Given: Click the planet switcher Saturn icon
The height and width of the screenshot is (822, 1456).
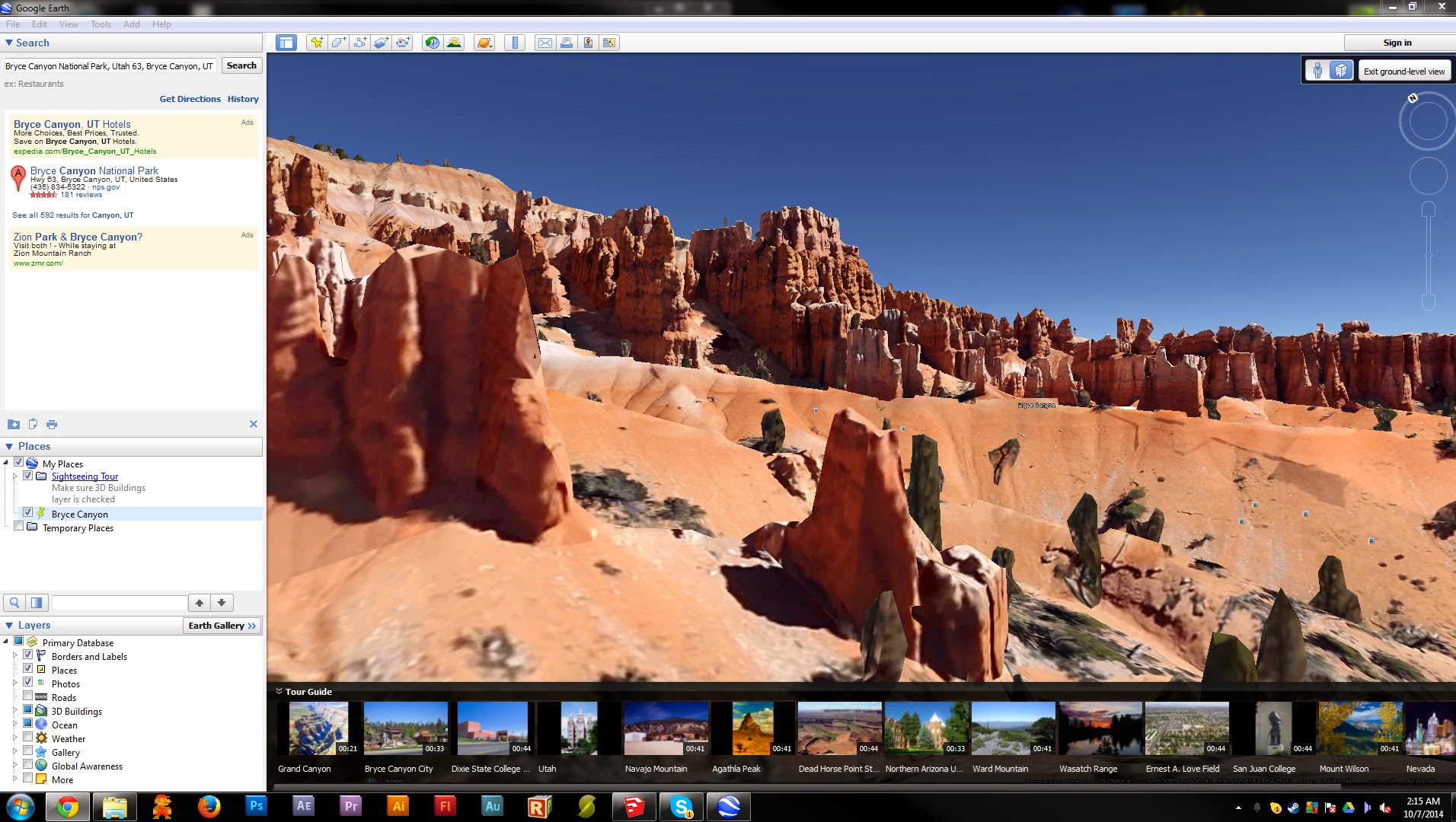Looking at the screenshot, I should [x=484, y=43].
